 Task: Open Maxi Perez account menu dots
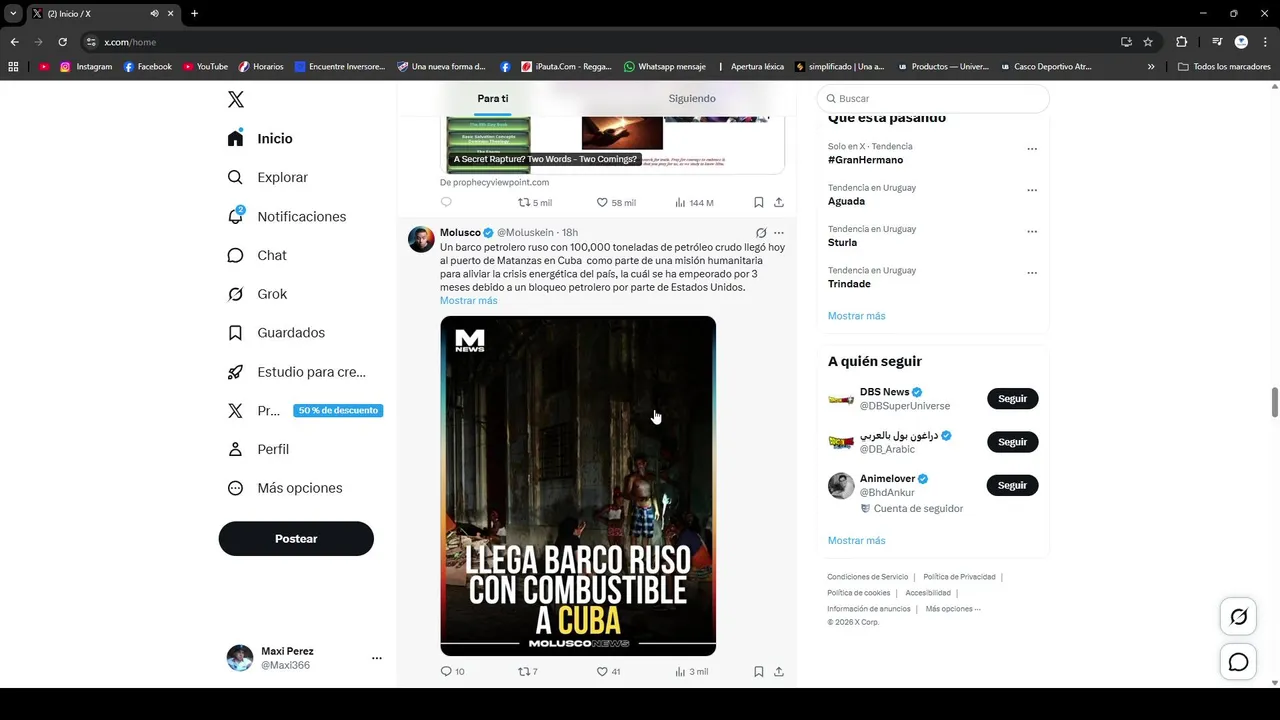[377, 658]
